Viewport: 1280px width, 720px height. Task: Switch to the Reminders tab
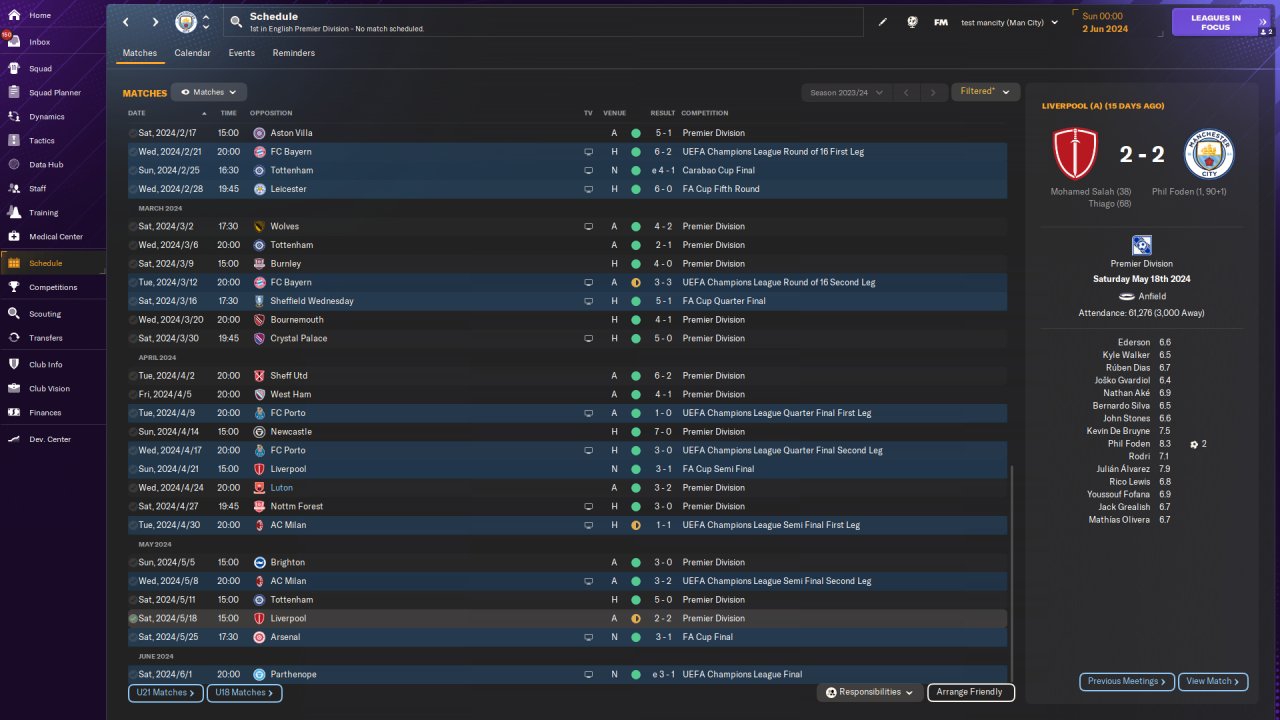pyautogui.click(x=294, y=53)
